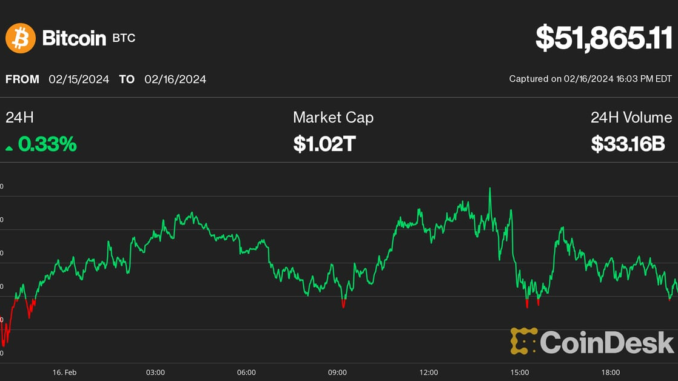The width and height of the screenshot is (678, 381).
Task: Select the Bitcoin name heading
Action: click(74, 38)
